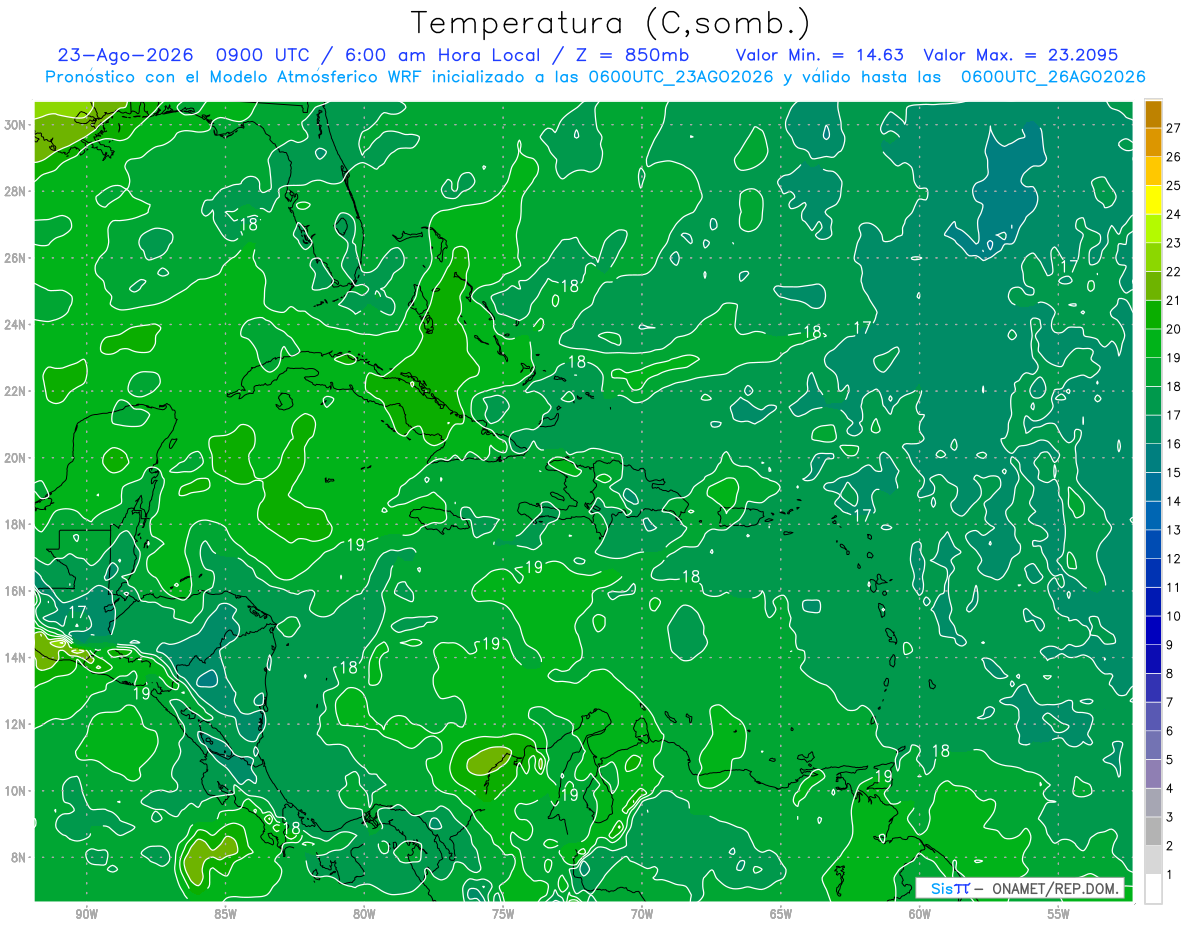Click "Pronóstico con el Modelo Atmosferico WRF" text
This screenshot has width=1200, height=927.
click(234, 77)
